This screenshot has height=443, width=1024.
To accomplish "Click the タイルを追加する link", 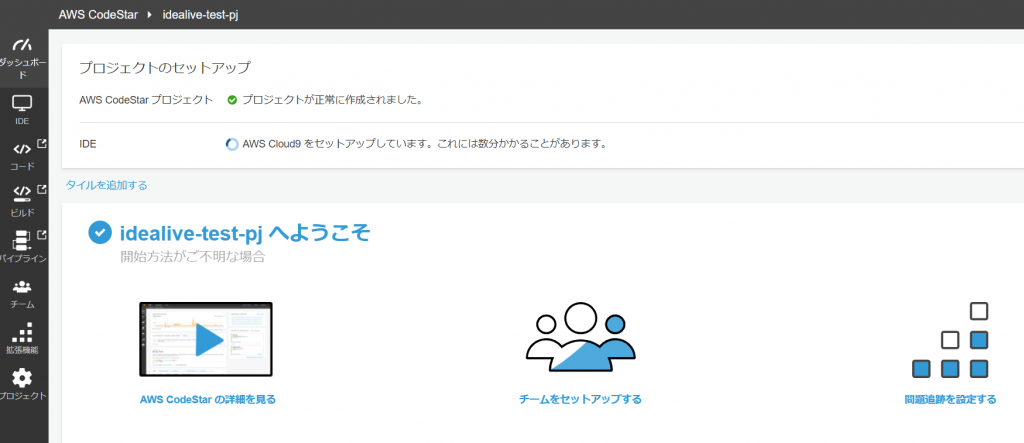I will pyautogui.click(x=106, y=185).
